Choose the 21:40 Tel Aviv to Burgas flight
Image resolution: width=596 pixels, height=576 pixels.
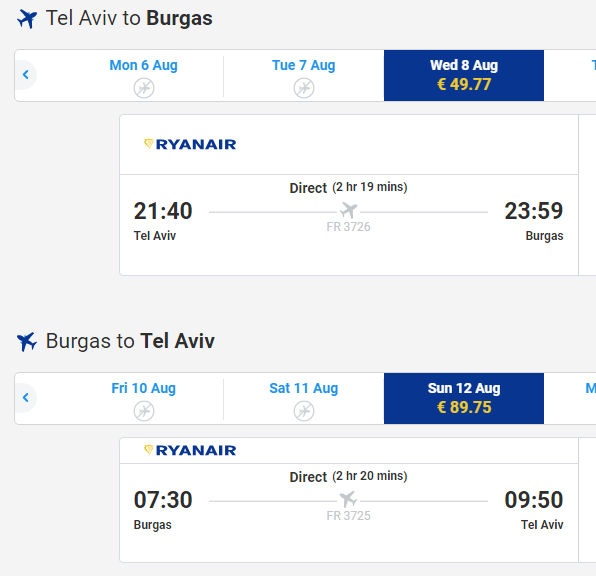coord(349,195)
